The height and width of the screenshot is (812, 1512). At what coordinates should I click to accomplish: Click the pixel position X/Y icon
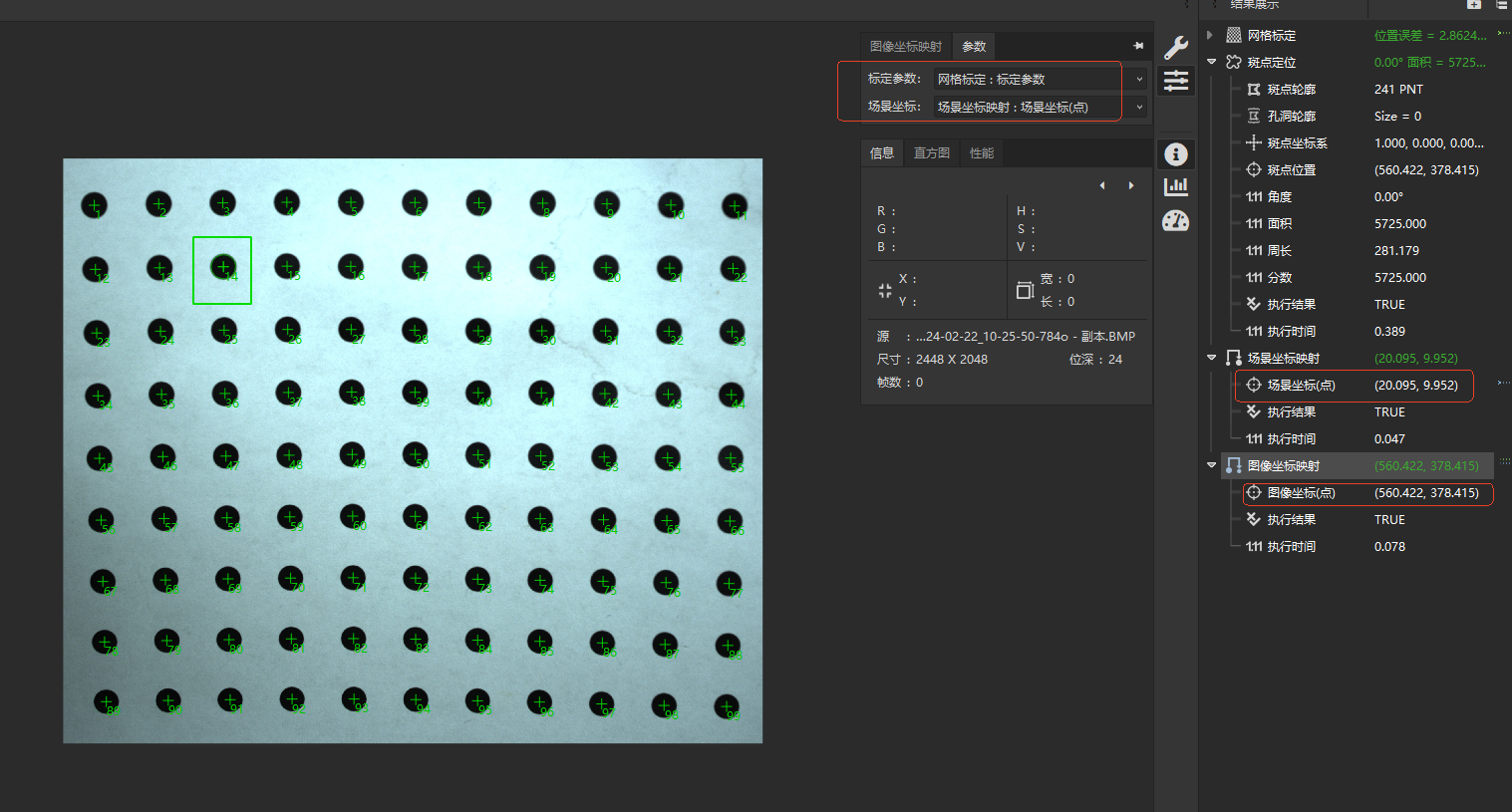[884, 290]
